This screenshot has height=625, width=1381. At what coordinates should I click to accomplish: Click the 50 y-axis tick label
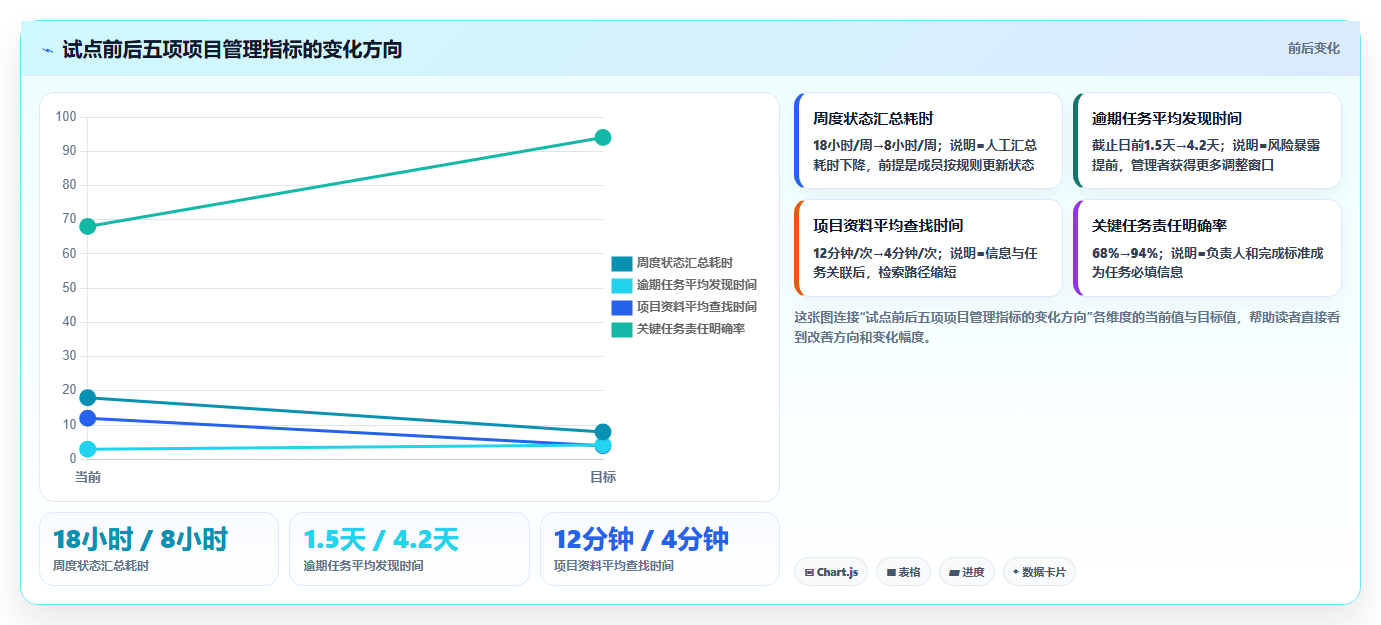(69, 288)
